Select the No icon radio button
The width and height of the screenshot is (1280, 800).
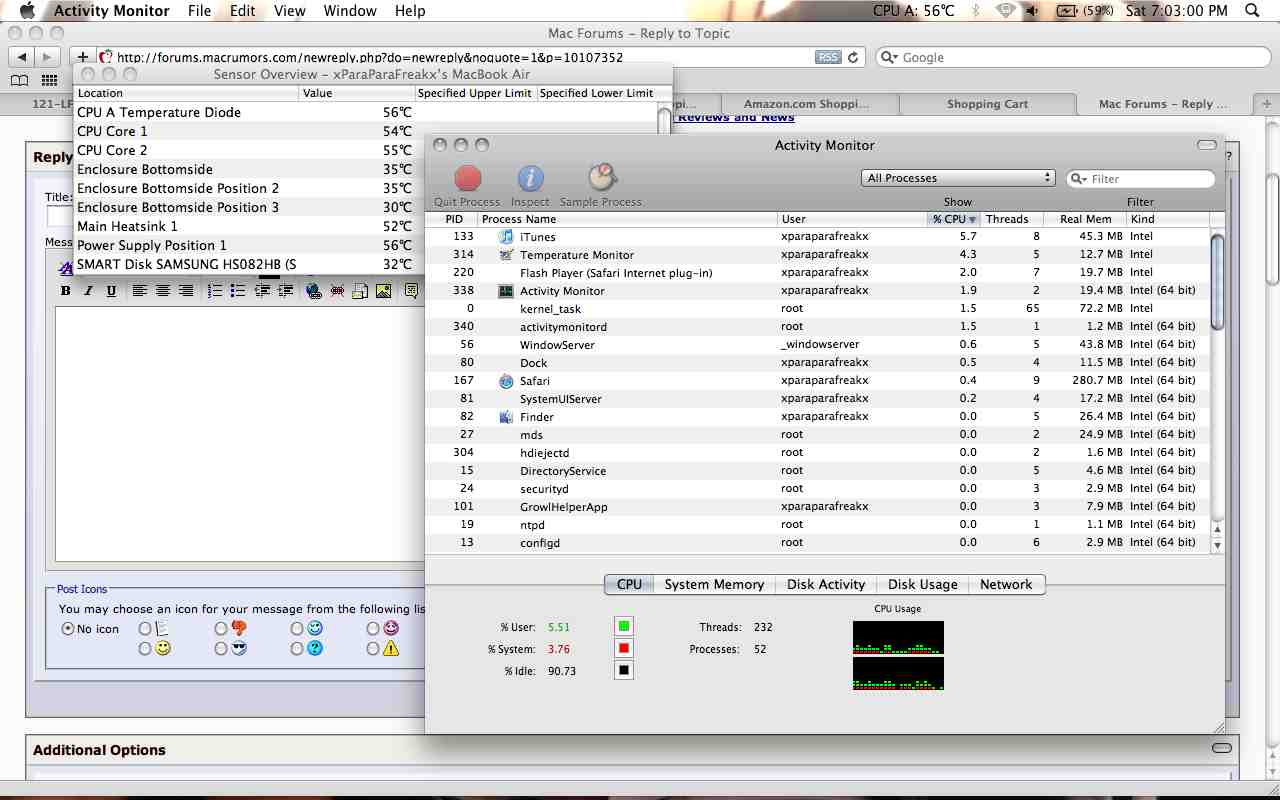[68, 629]
